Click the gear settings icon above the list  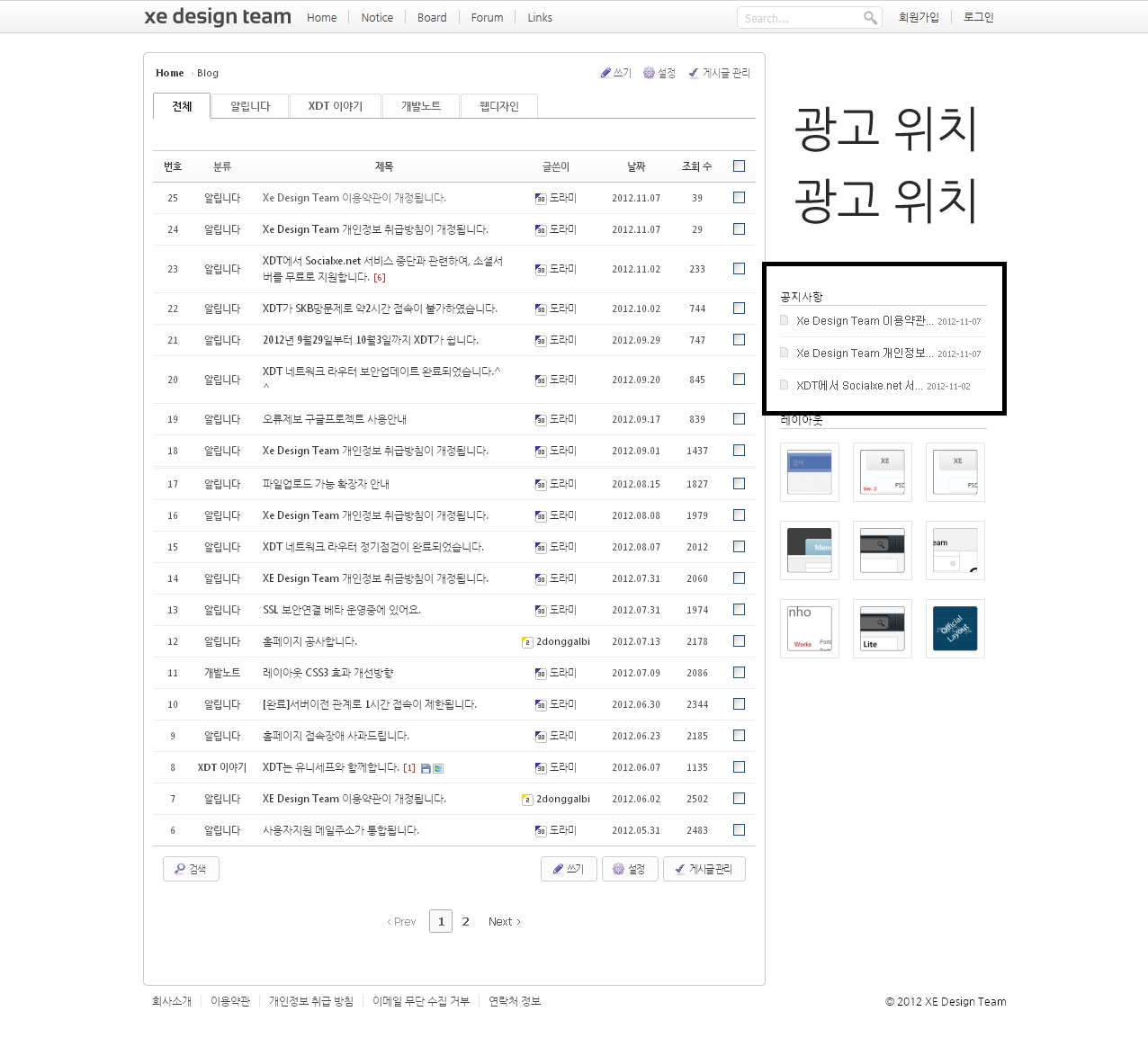click(649, 73)
